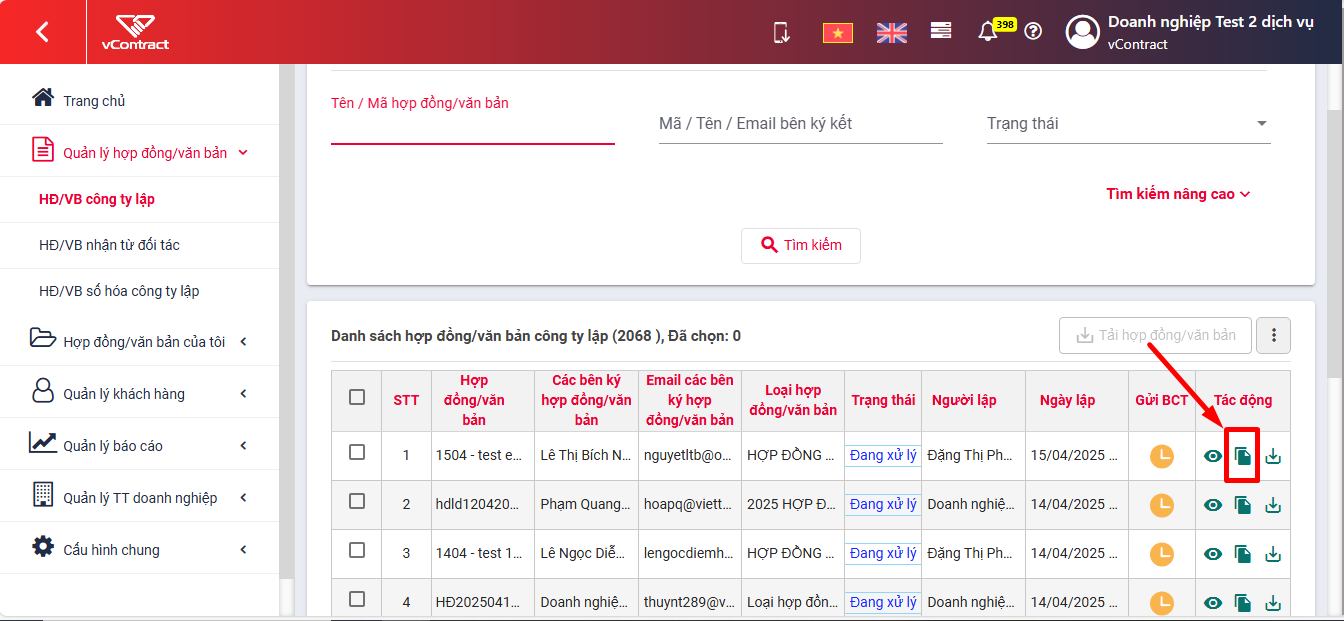Click the Đang xử lý status in row 1

(883, 455)
